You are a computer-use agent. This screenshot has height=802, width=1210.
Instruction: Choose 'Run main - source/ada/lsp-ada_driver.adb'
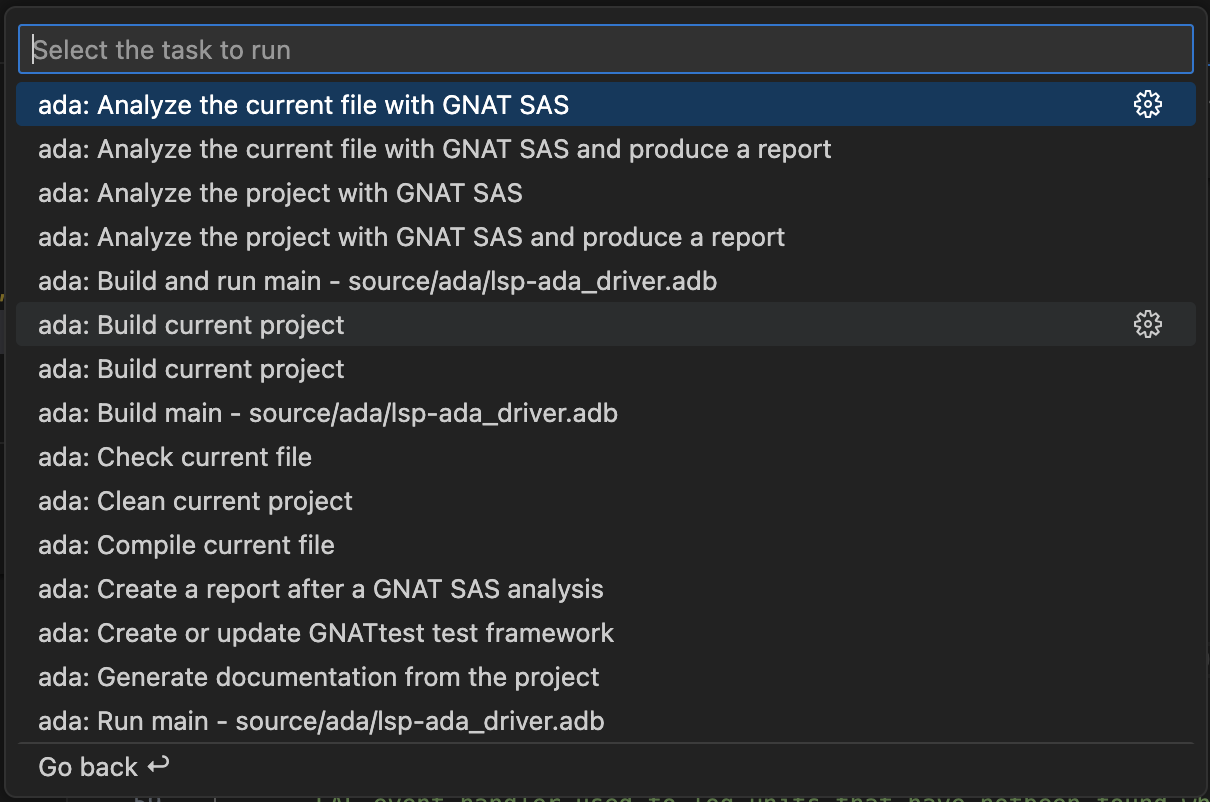[x=605, y=721]
